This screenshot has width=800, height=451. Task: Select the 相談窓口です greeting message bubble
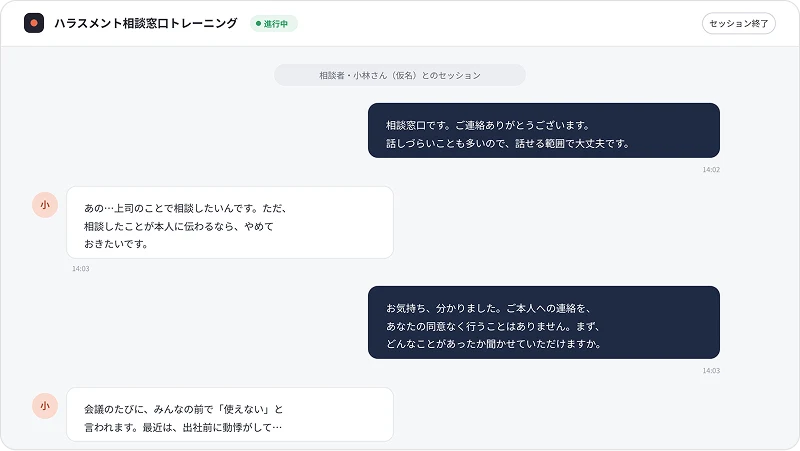pyautogui.click(x=543, y=131)
